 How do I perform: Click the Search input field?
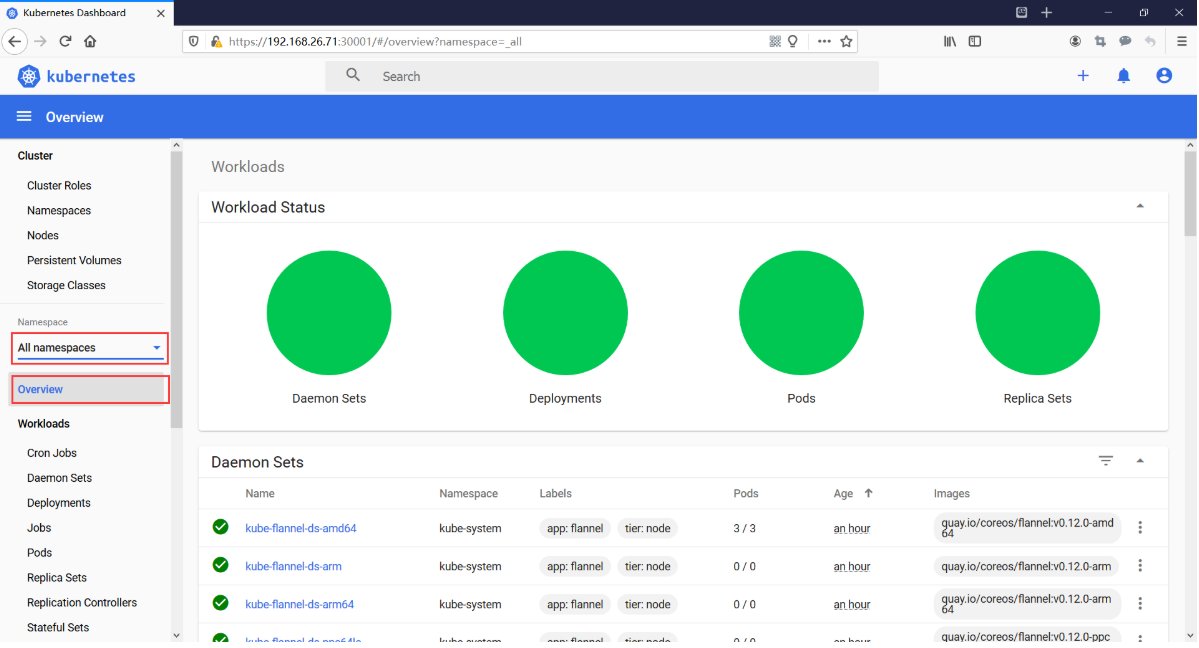pos(602,76)
